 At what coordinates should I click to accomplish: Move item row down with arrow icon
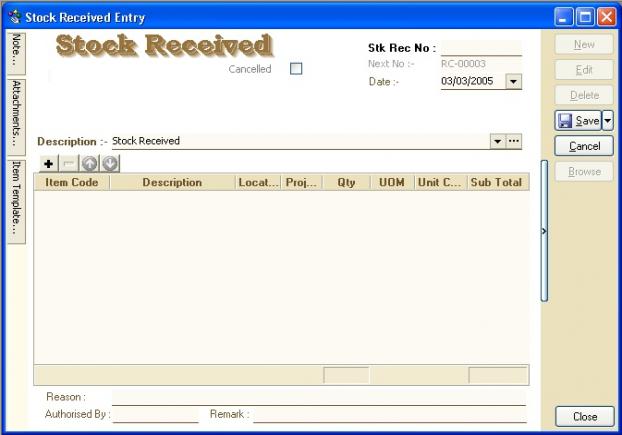[x=110, y=163]
